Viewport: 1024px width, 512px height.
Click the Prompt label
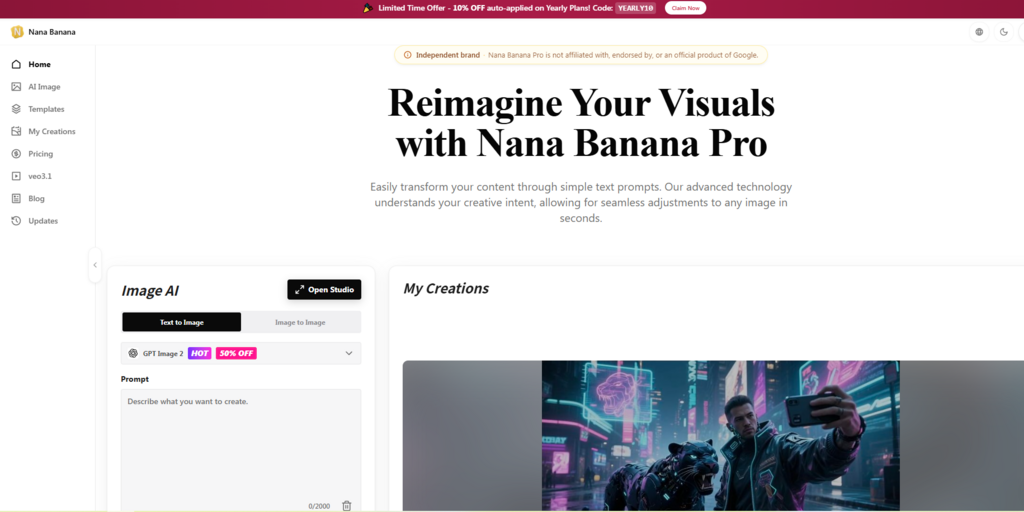(135, 379)
